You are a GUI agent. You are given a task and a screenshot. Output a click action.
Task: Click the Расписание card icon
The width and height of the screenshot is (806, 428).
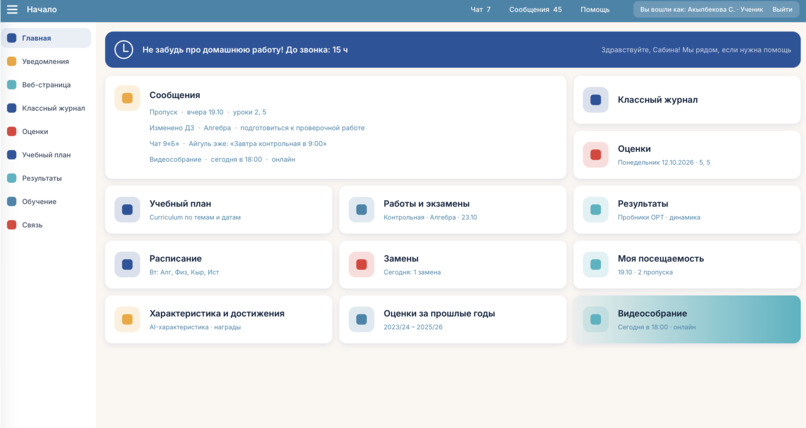pyautogui.click(x=127, y=265)
